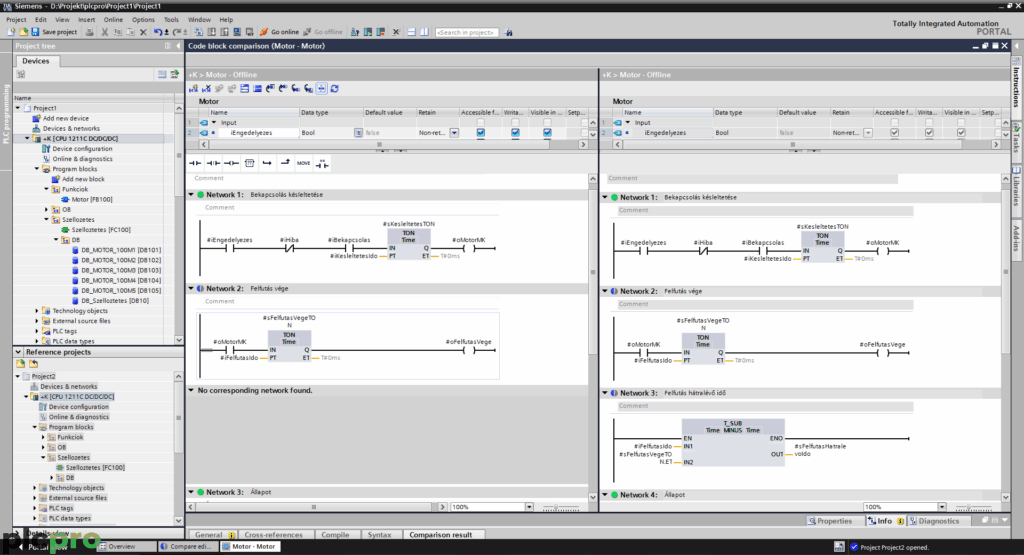Screen dimensions: 1024x555
Task: Click the Undo arrow icon
Action: [158, 32]
